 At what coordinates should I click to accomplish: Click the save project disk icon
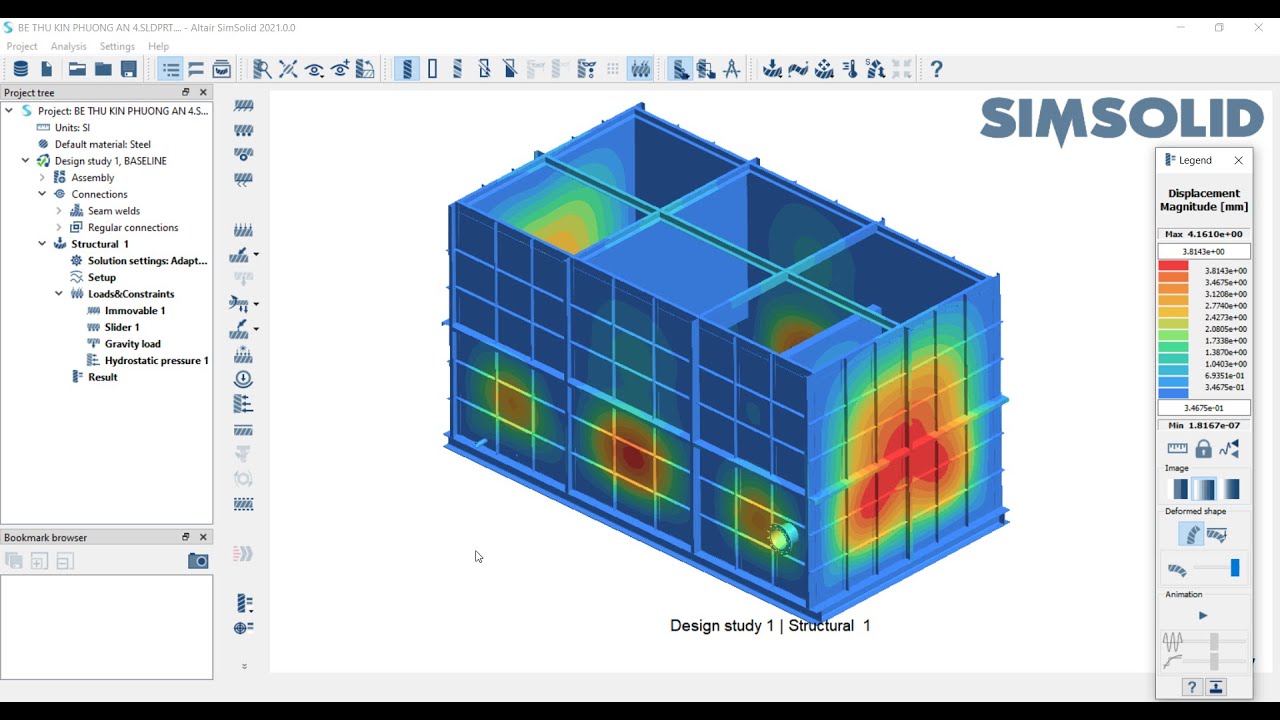[129, 69]
